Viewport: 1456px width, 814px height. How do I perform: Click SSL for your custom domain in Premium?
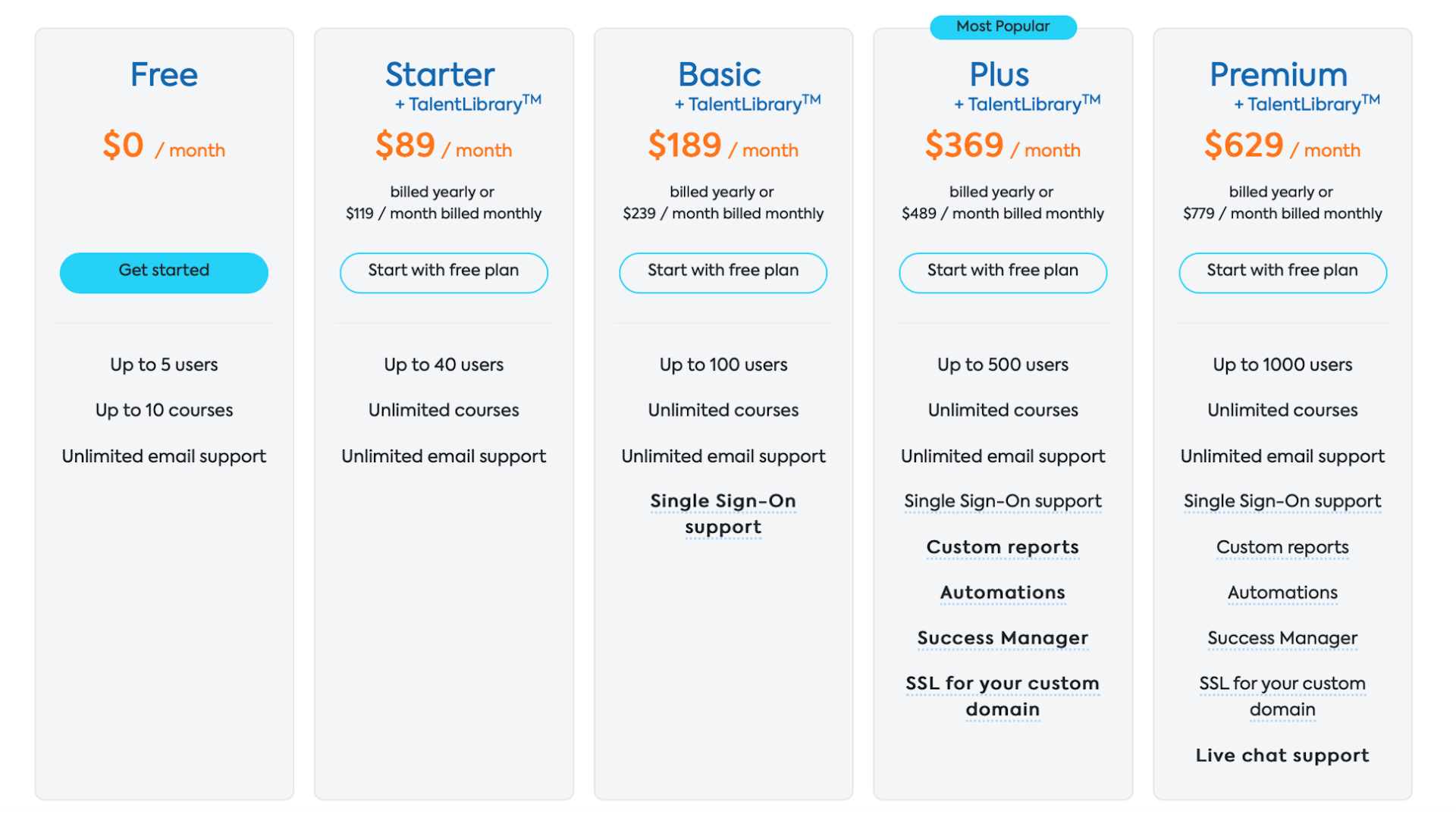[1282, 697]
